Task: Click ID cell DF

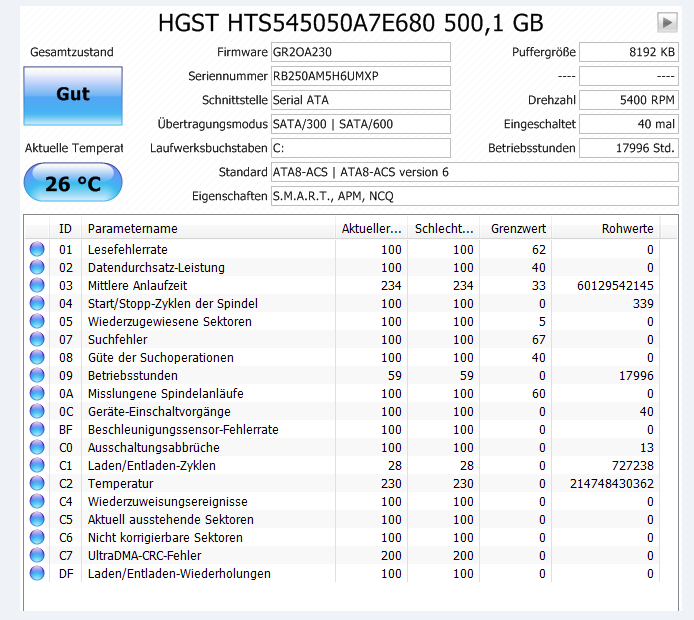Action: click(66, 574)
